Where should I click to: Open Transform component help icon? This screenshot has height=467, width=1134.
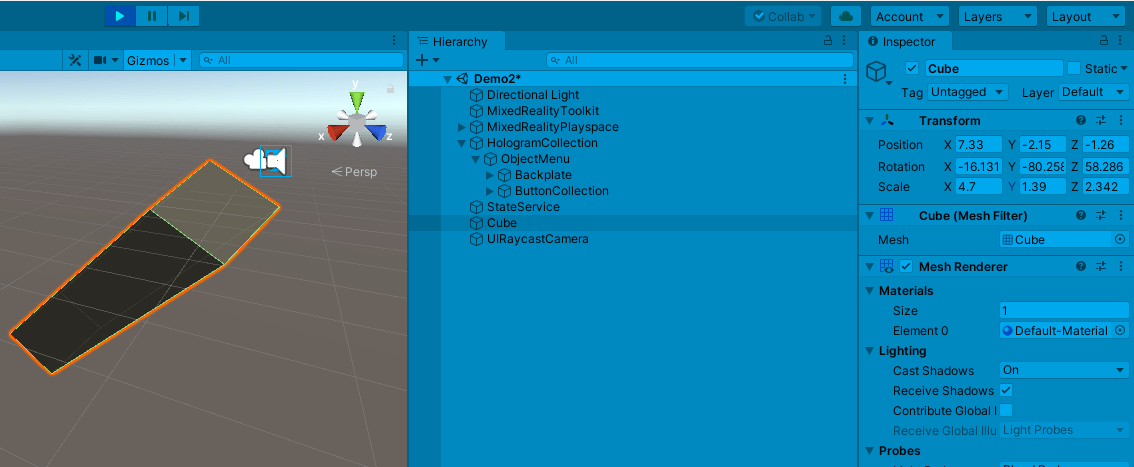pyautogui.click(x=1080, y=120)
